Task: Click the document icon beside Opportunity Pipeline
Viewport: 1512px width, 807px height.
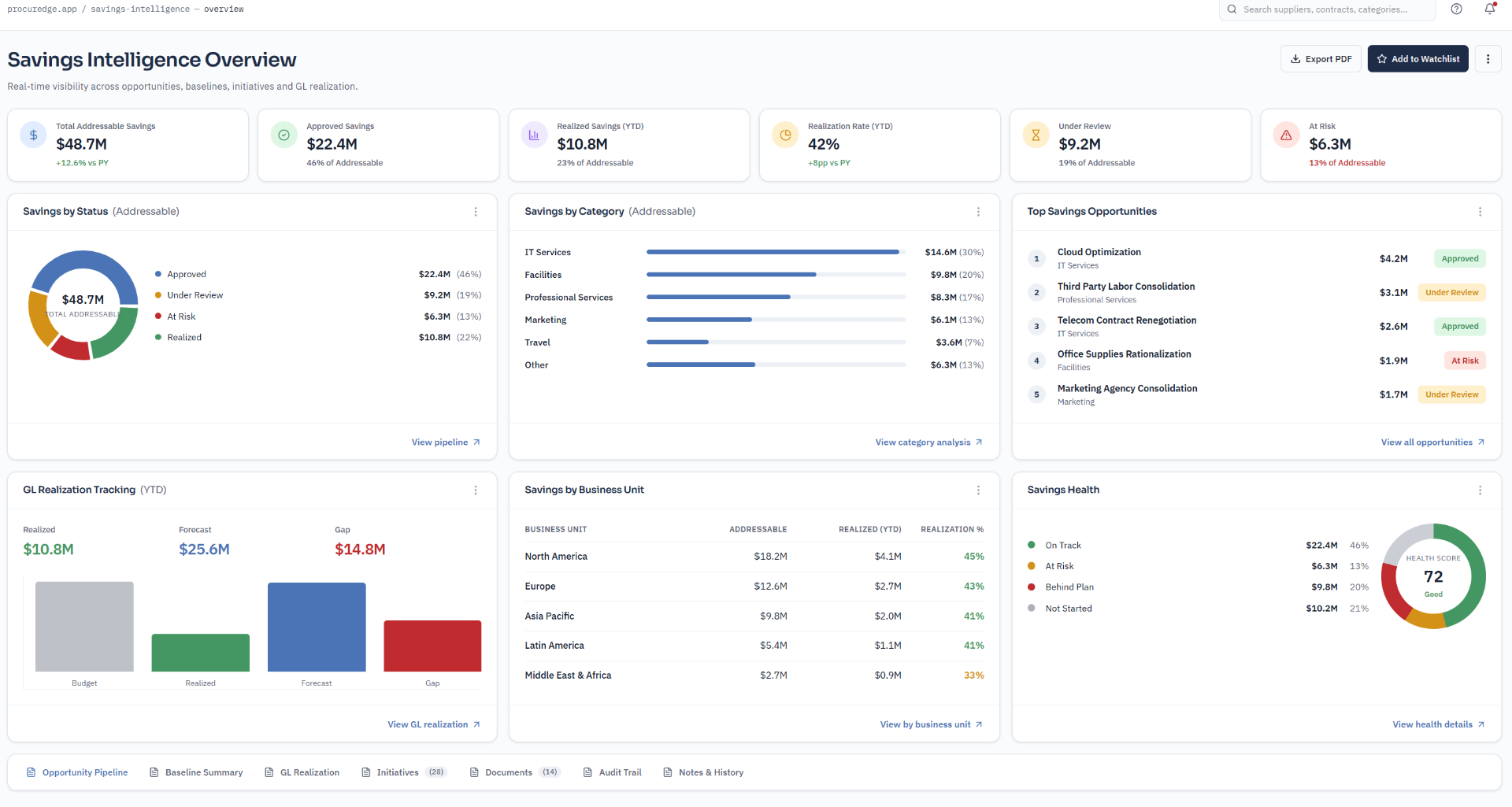Action: (31, 772)
